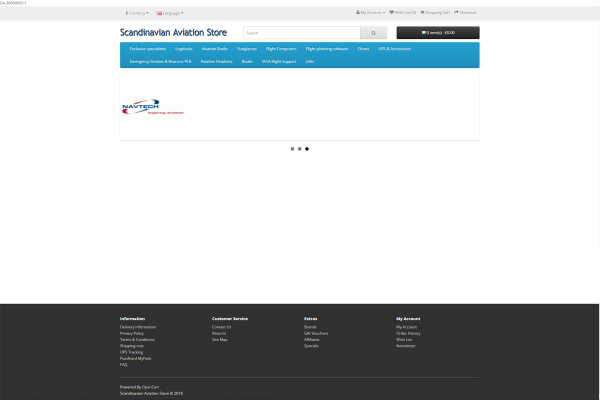Viewport: 600px width, 400px height.
Task: Select the second carousel dot
Action: 300,149
